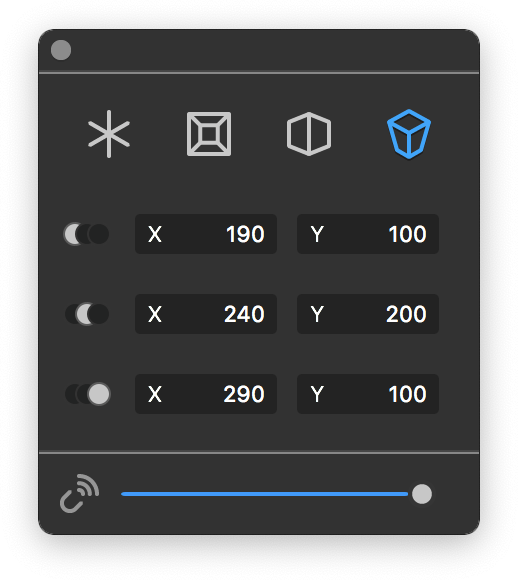Select the two-point perspective split hexagon icon
The width and height of the screenshot is (518, 580).
tap(309, 134)
